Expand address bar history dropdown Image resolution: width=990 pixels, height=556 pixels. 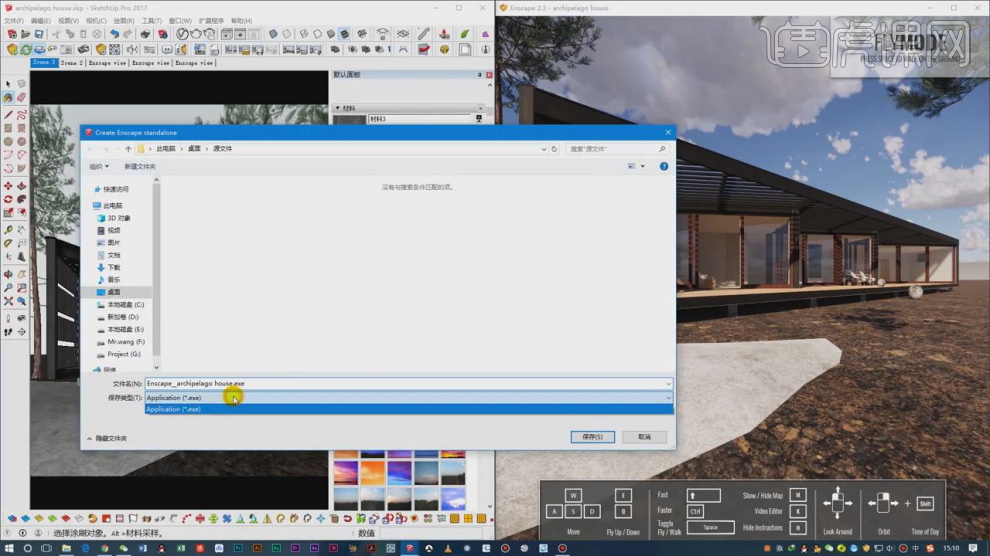pyautogui.click(x=544, y=149)
